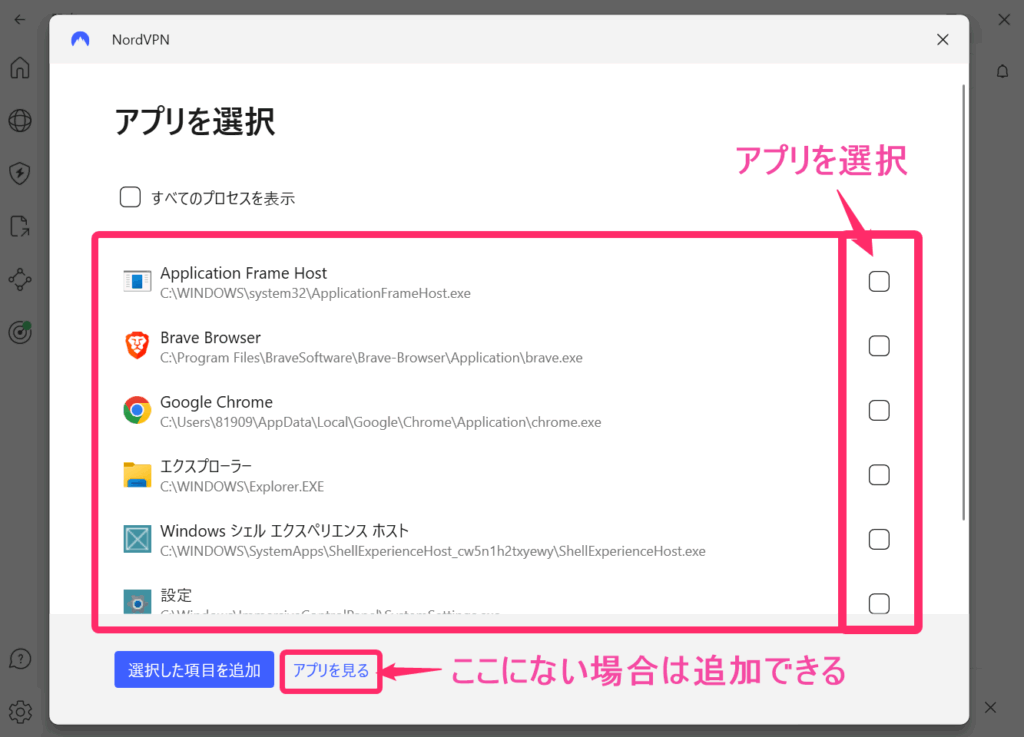Screen dimensions: 1024x737
Task: Check the Brave Browser checkbox
Action: point(879,346)
